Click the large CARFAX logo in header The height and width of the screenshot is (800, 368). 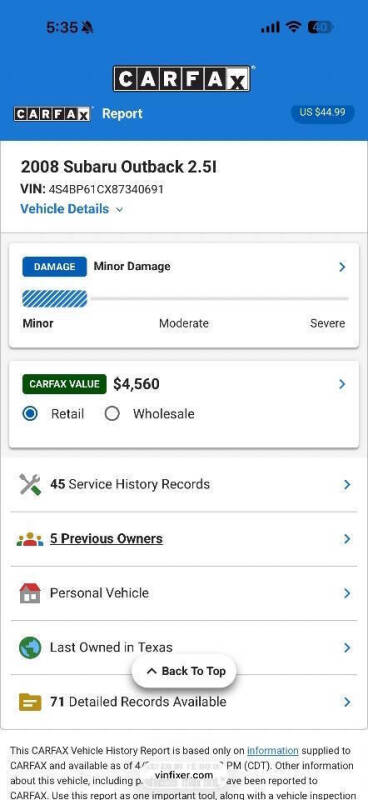(x=182, y=79)
